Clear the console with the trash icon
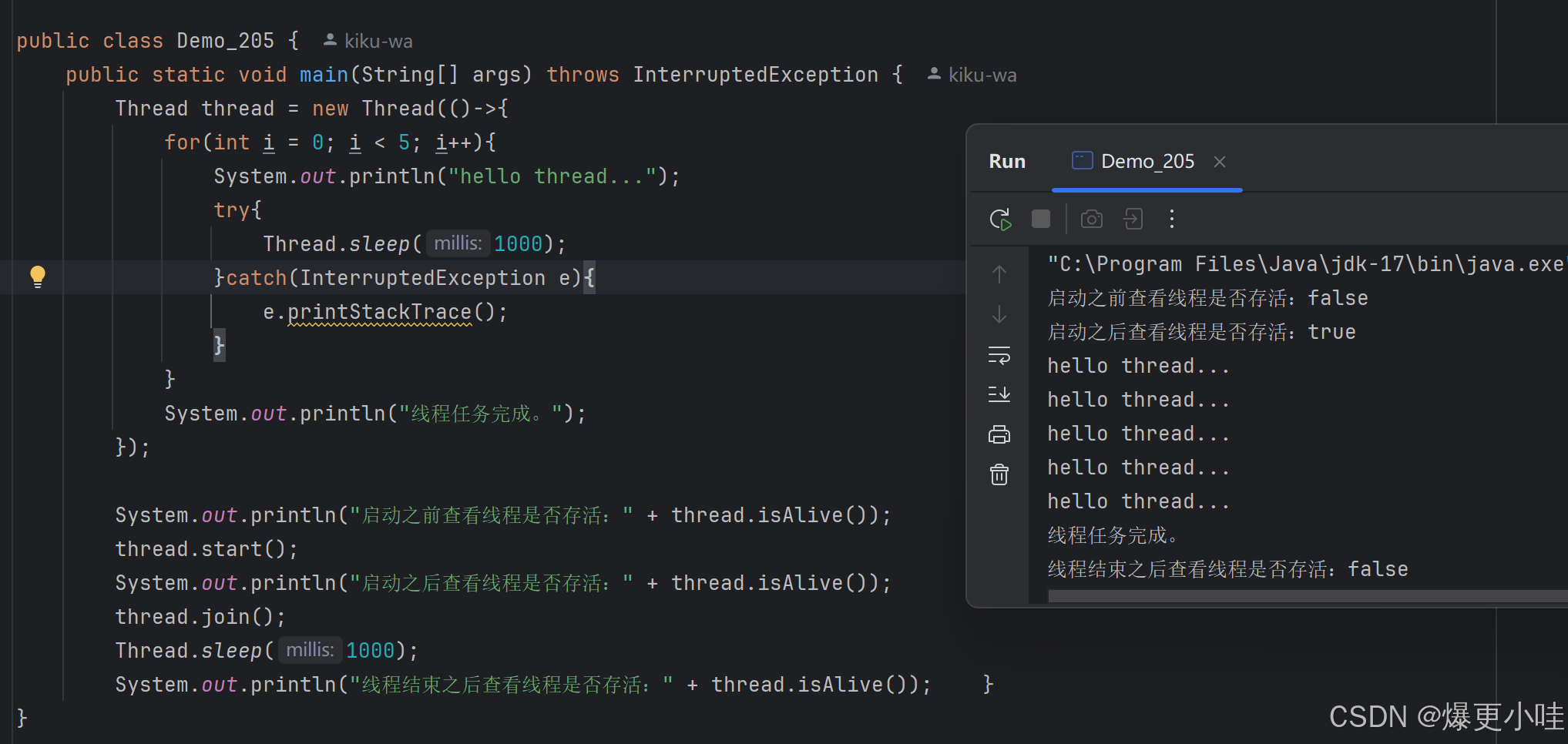 click(999, 474)
